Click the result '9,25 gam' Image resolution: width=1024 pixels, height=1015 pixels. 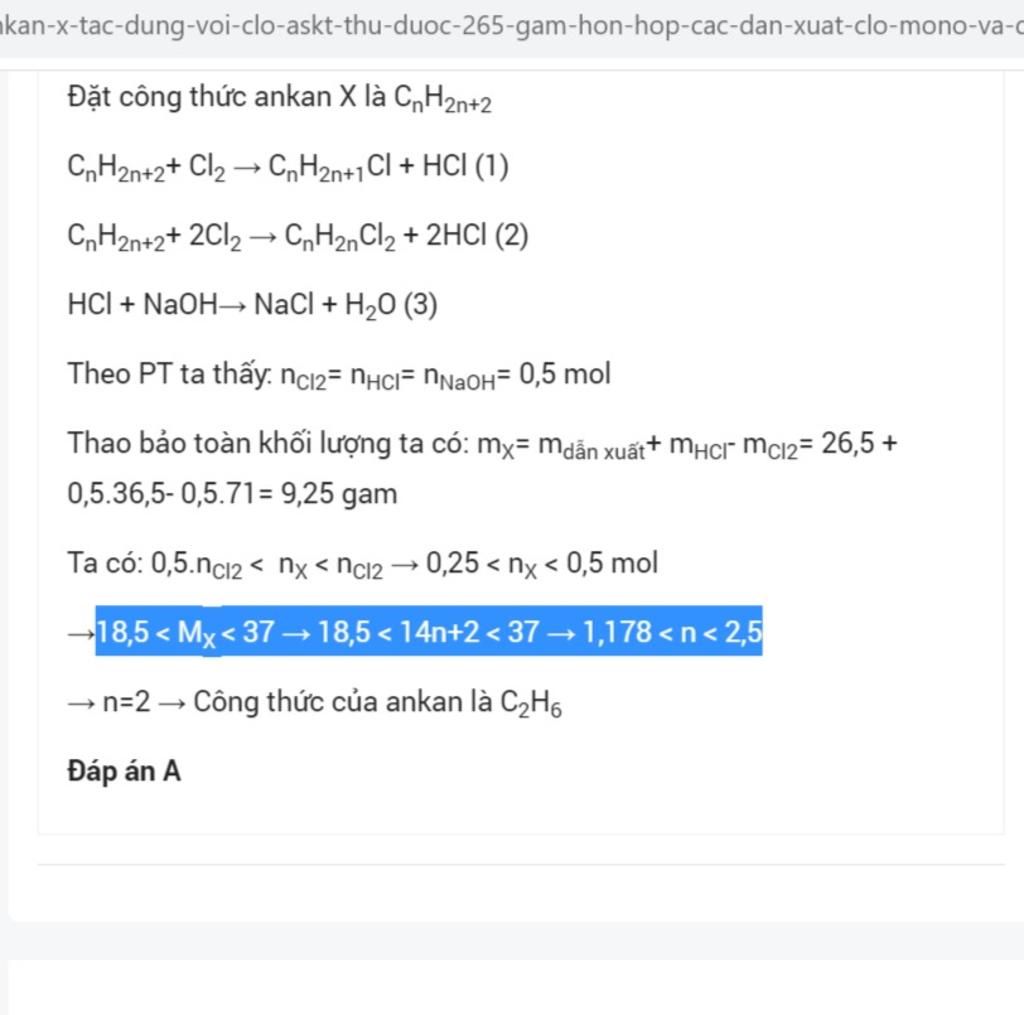[338, 494]
